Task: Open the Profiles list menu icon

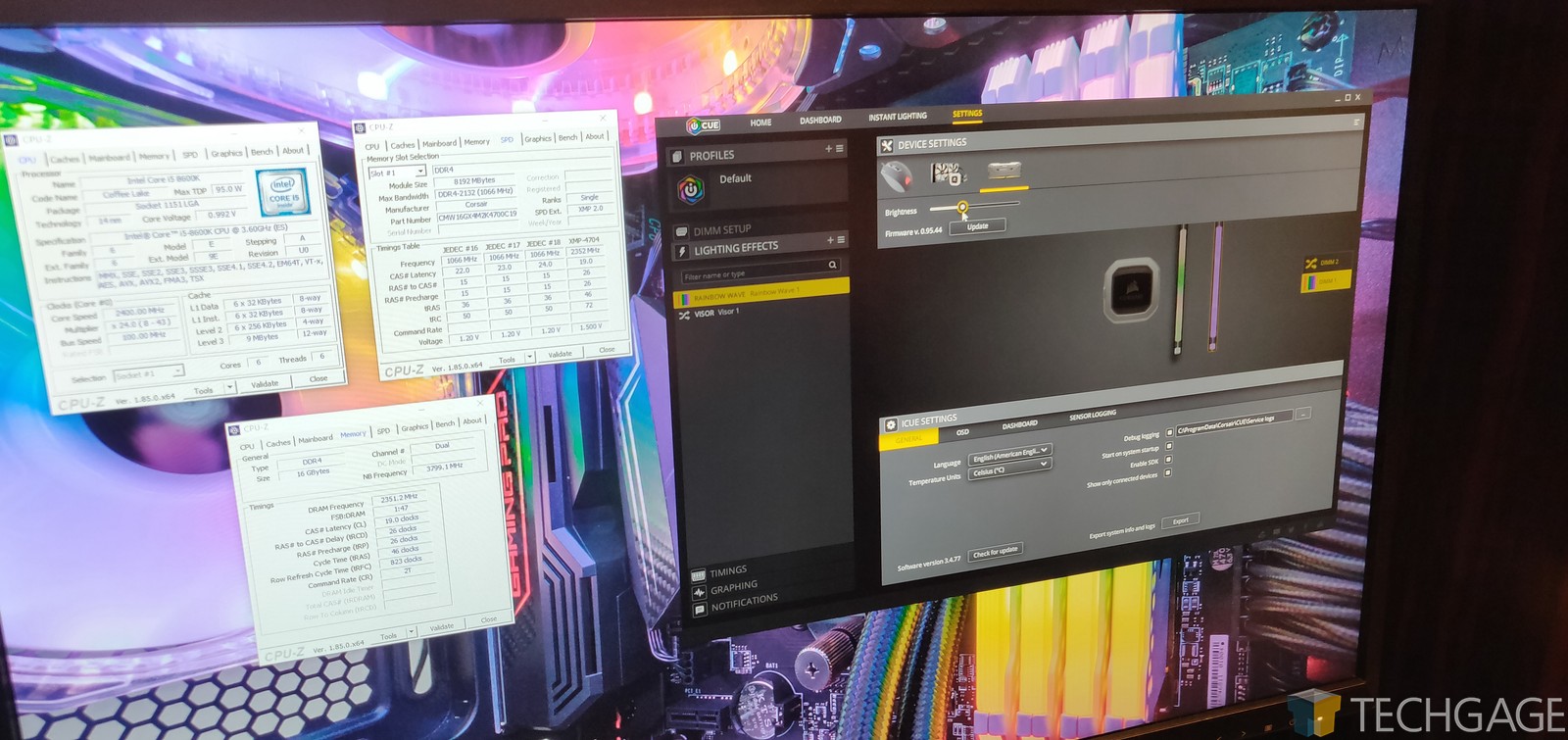Action: click(840, 149)
